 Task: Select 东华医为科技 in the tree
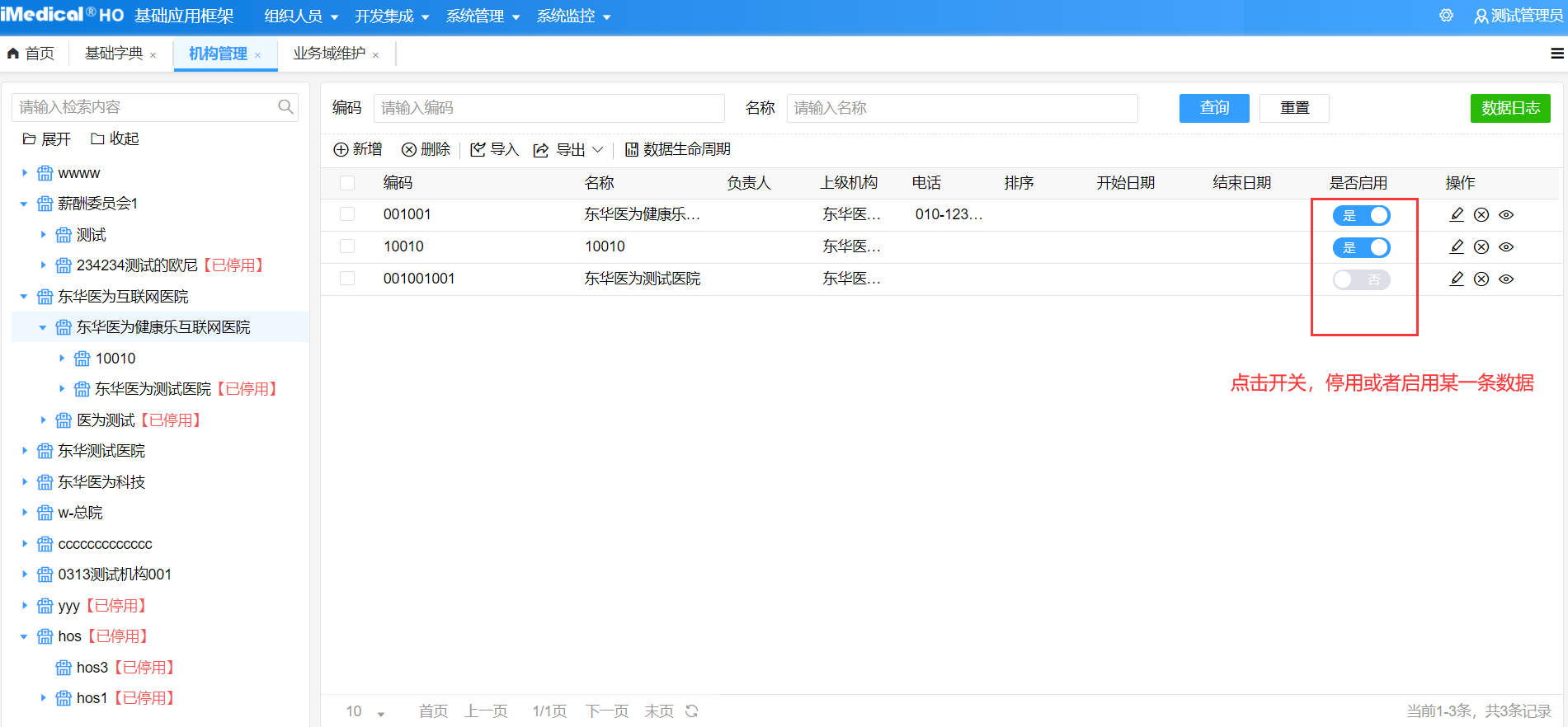point(101,482)
